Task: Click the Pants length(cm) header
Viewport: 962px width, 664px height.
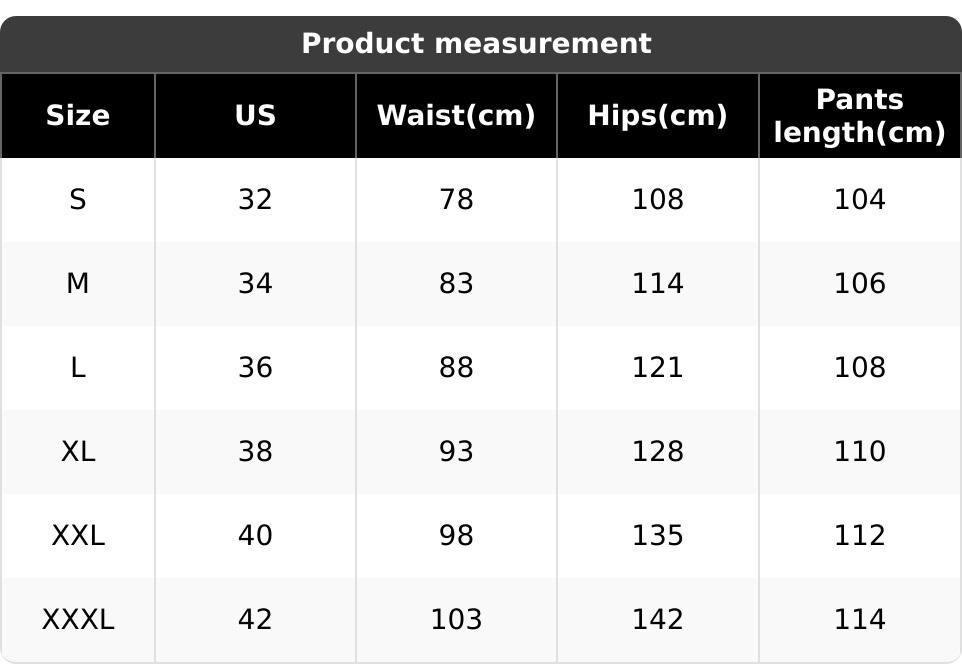Action: [859, 116]
